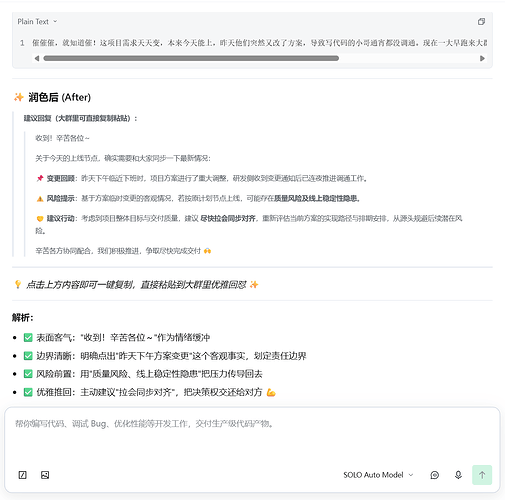
Task: Click the sparkle emoji after 优雅回怼
Action: point(254,284)
